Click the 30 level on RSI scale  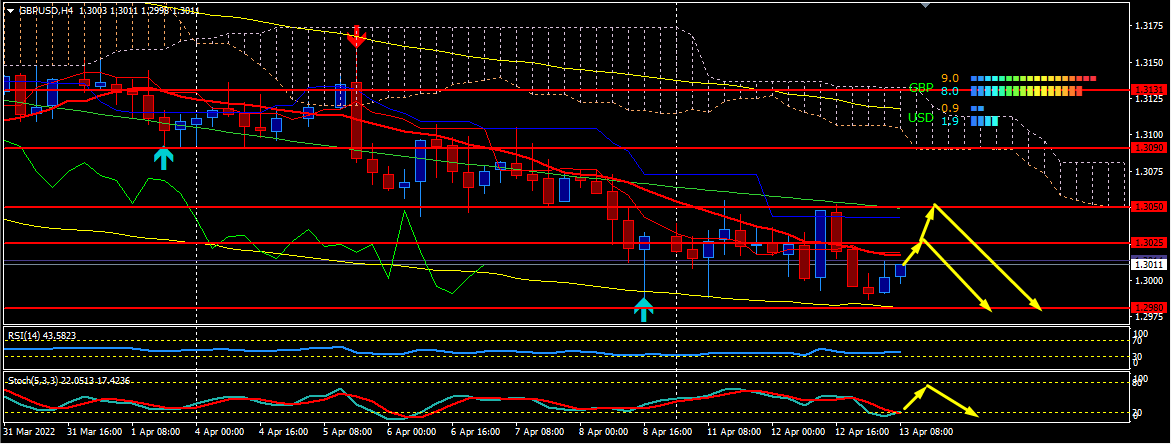1139,355
